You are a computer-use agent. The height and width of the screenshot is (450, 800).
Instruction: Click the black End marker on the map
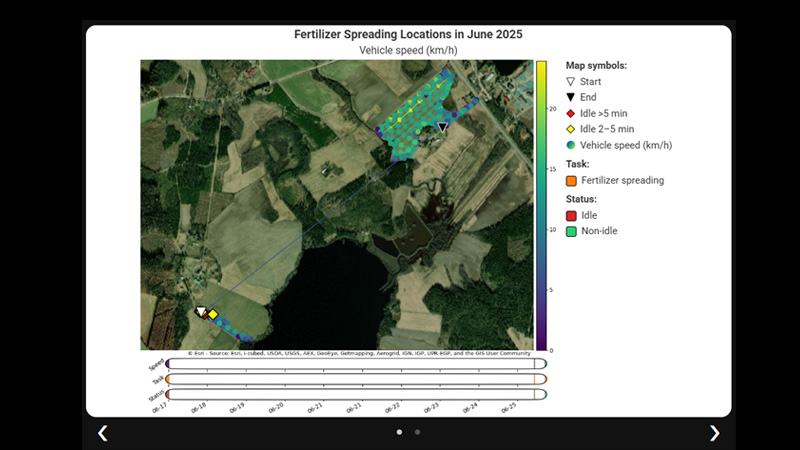[x=442, y=128]
